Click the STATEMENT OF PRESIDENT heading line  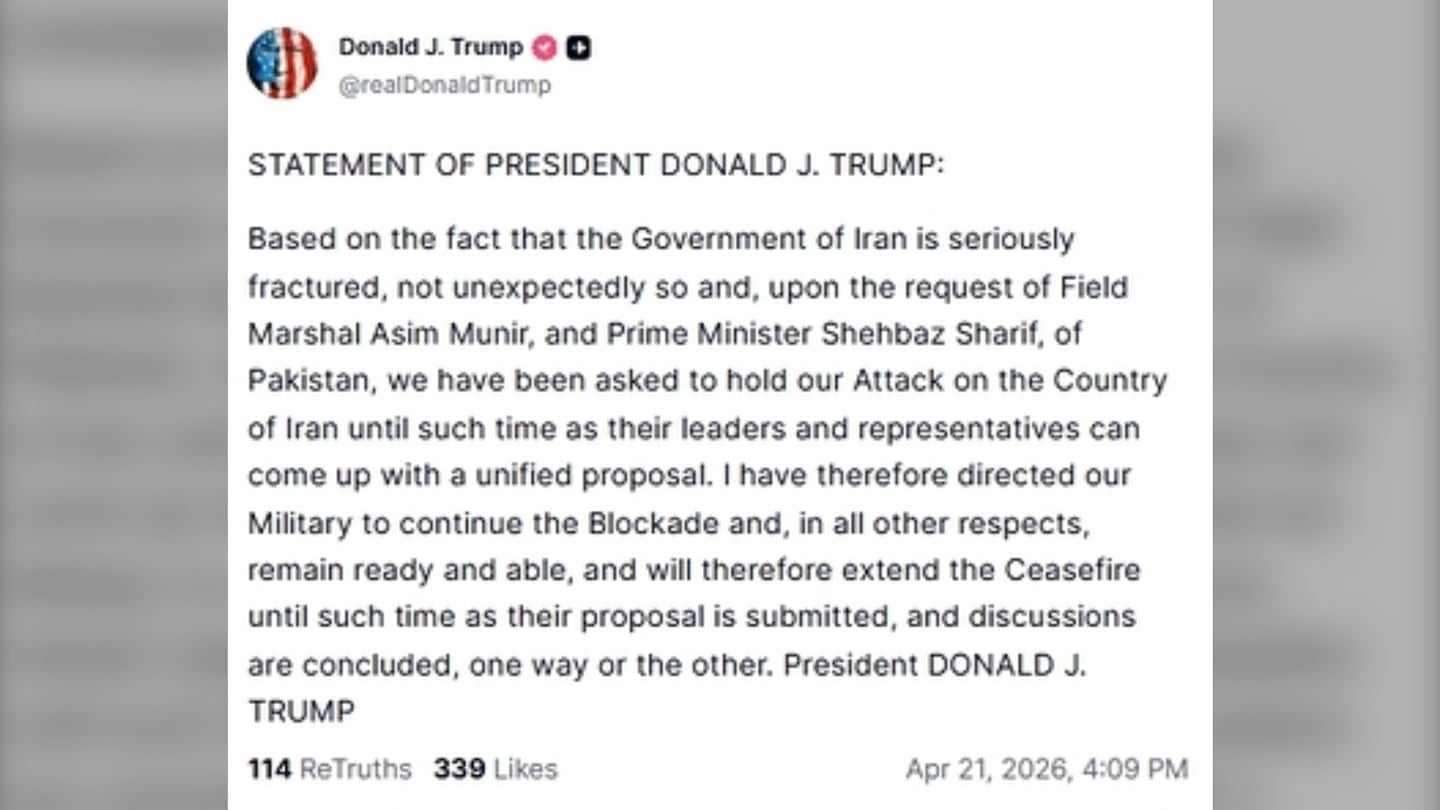(x=595, y=165)
